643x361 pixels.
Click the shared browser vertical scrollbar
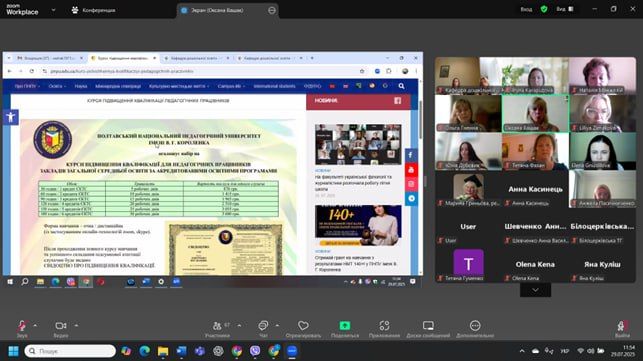pos(420,121)
